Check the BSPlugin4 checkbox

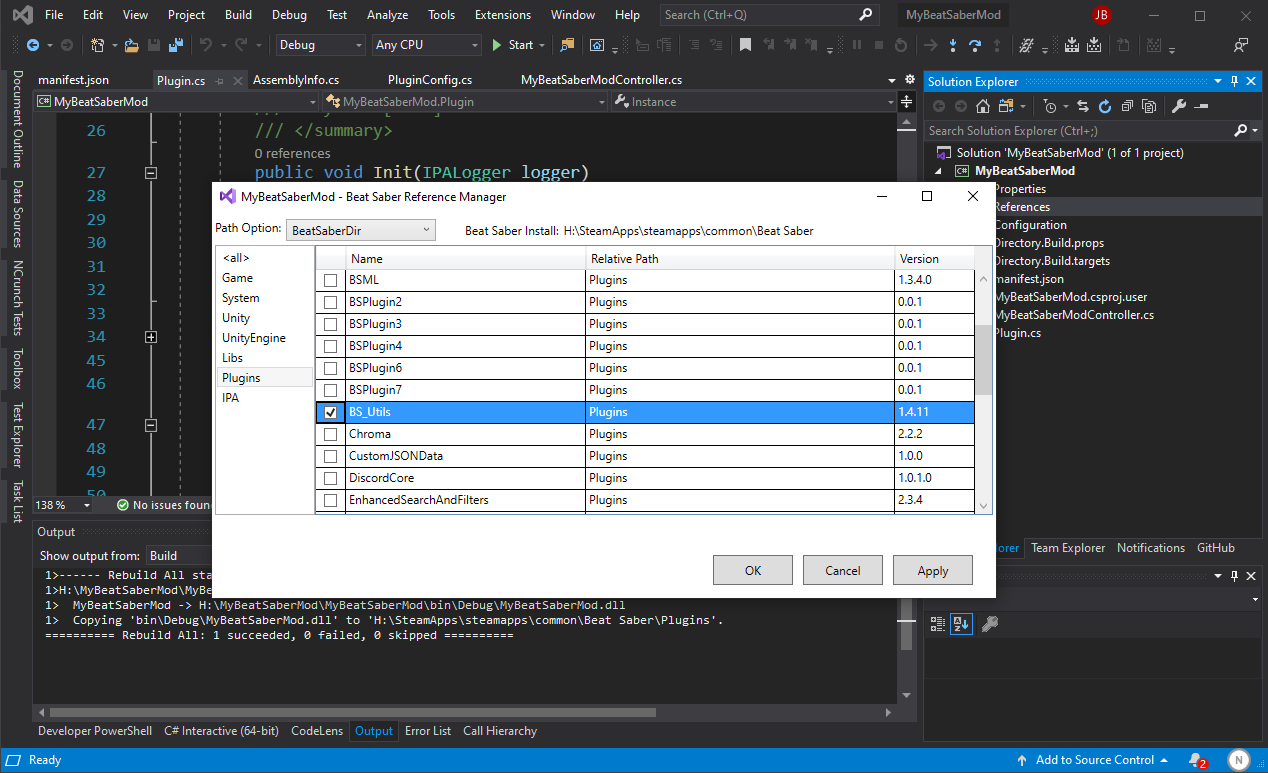(x=330, y=346)
